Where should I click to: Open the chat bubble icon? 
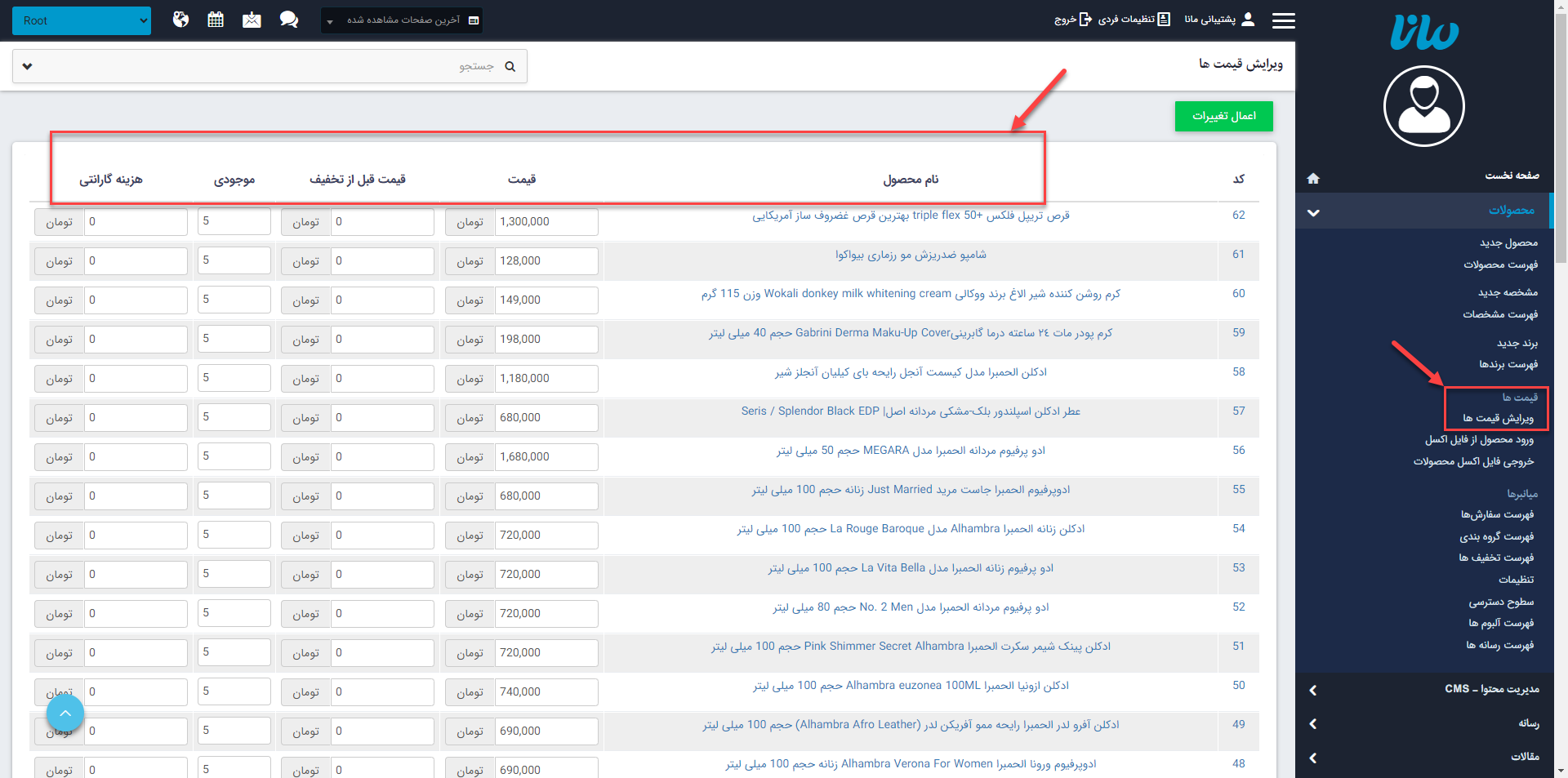click(289, 19)
